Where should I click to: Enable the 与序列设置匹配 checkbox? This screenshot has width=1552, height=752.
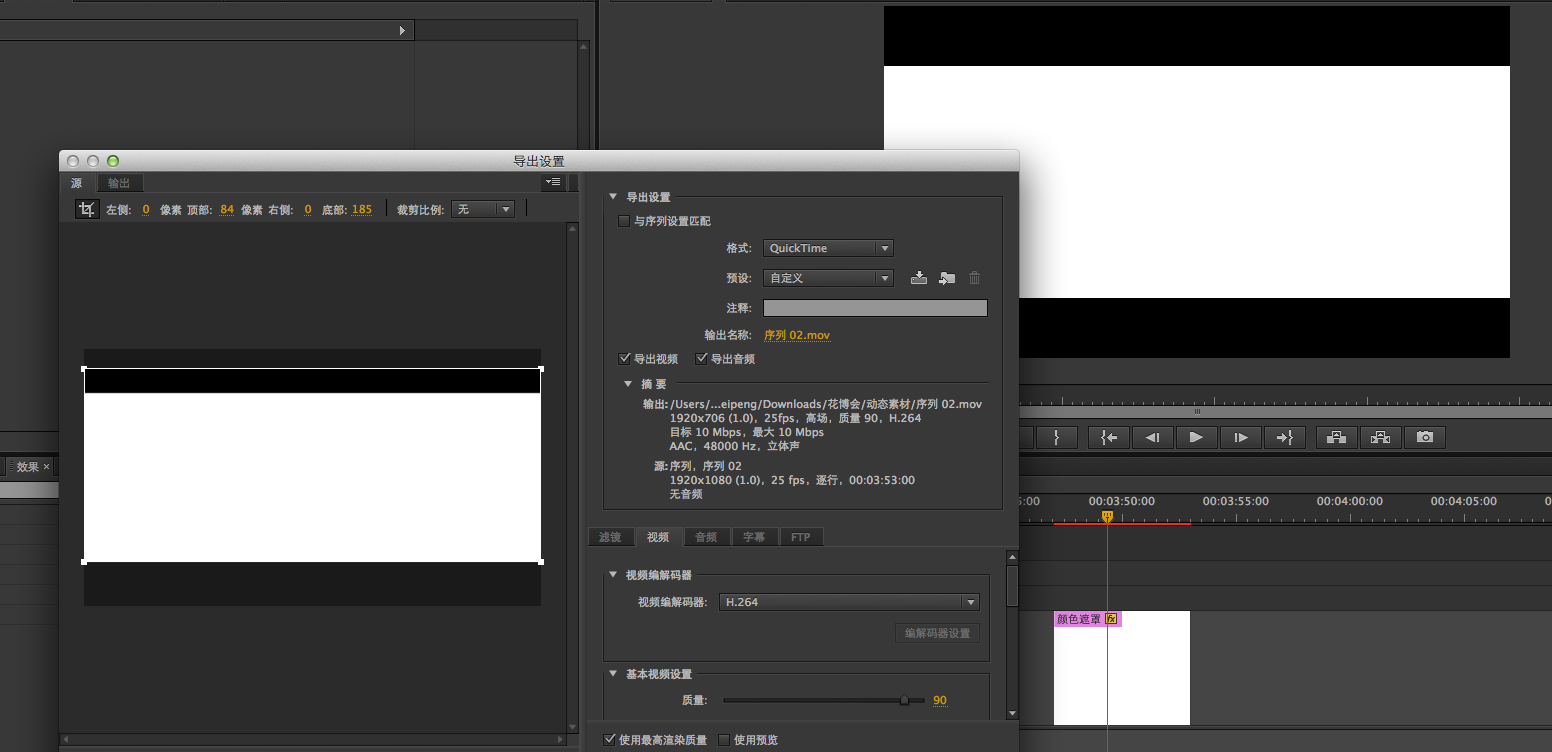click(x=624, y=221)
